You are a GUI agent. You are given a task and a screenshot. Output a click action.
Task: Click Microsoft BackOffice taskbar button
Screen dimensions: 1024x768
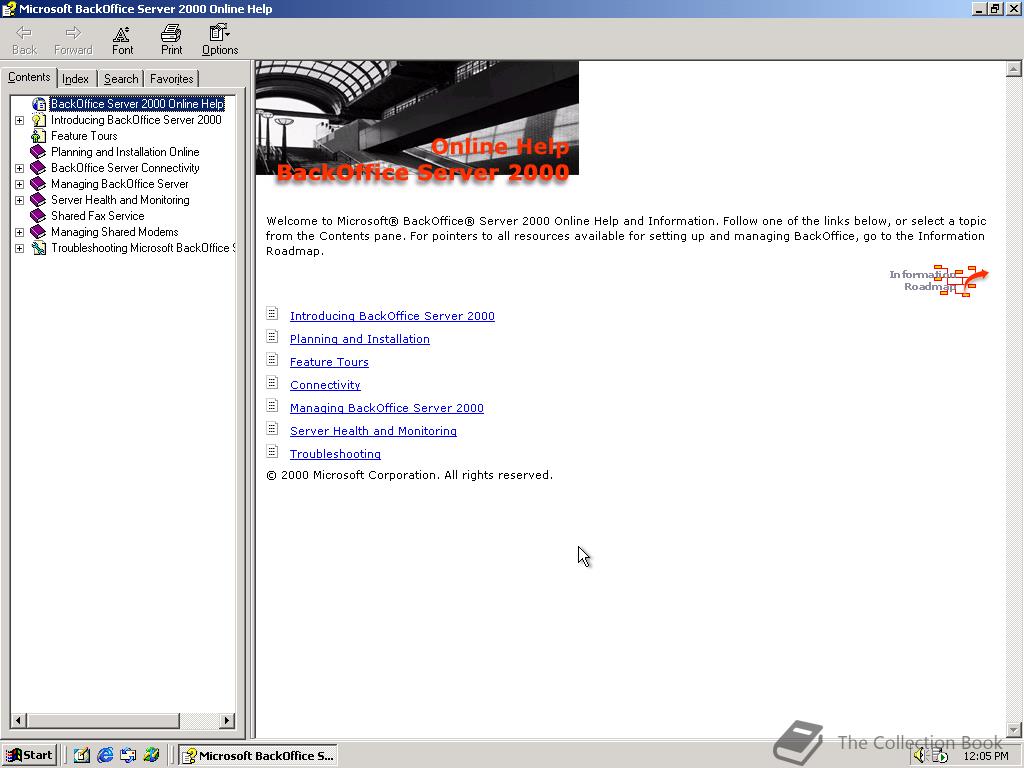(x=259, y=756)
